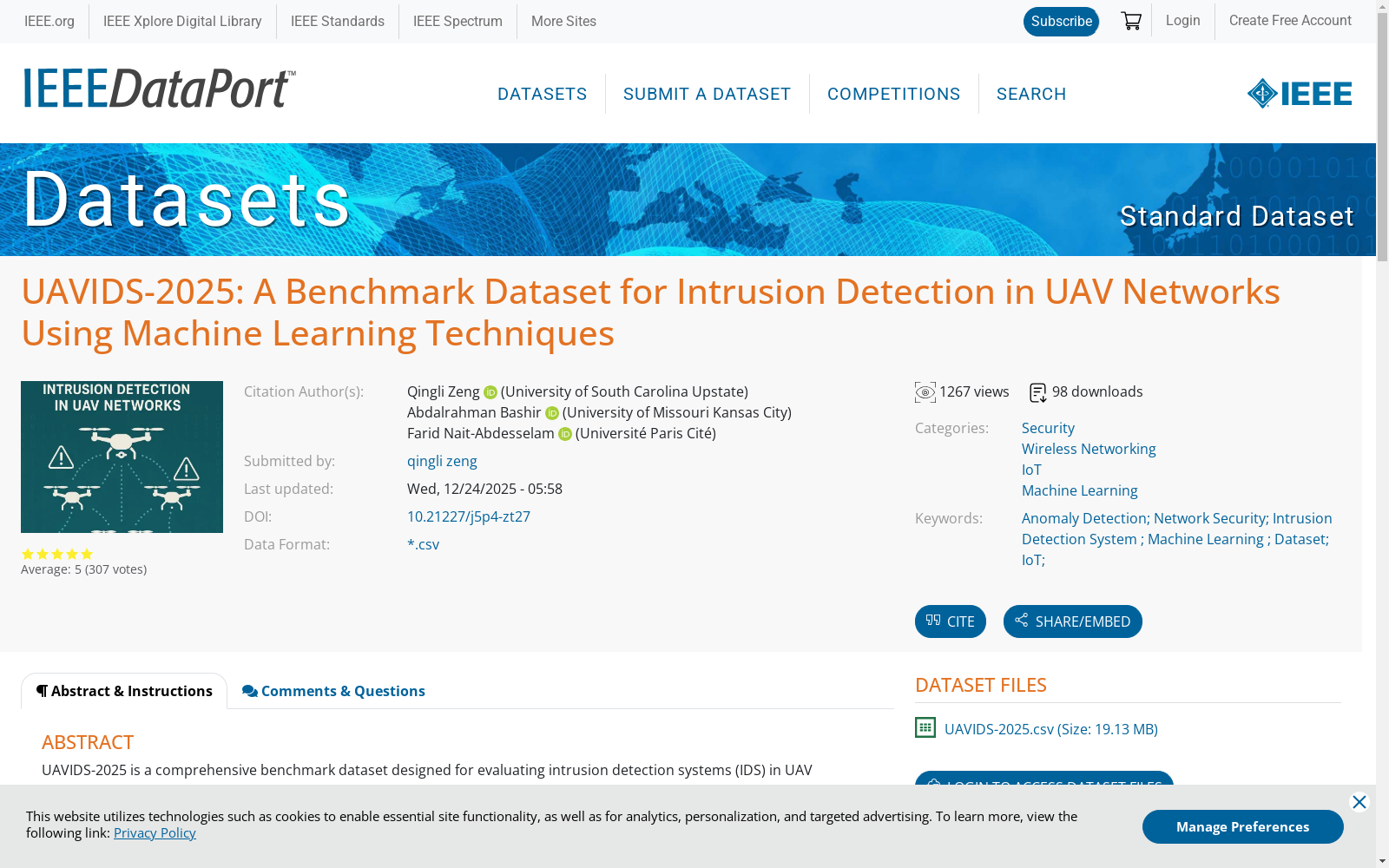Click the CSV file spreadsheet icon
This screenshot has height=868, width=1389.
pyautogui.click(x=925, y=727)
